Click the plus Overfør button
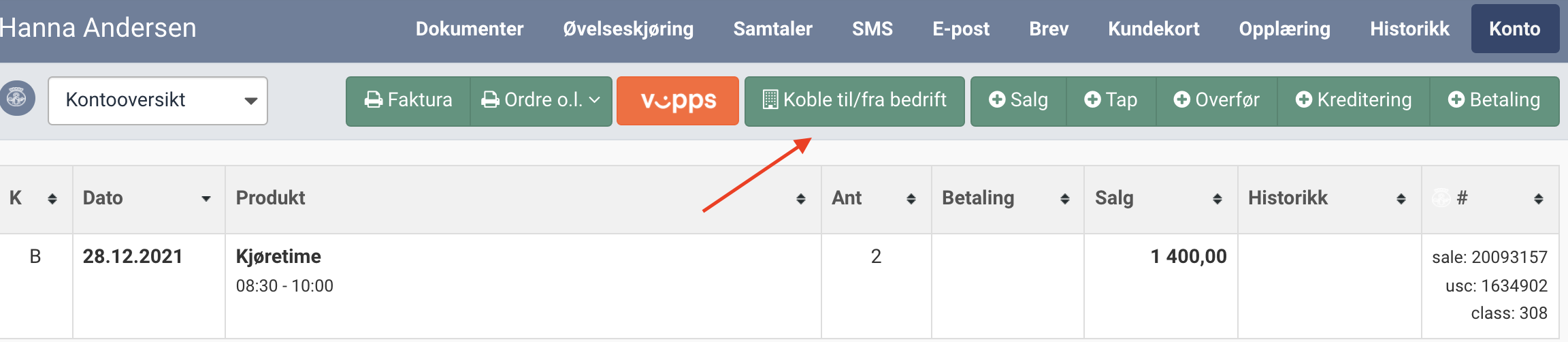This screenshot has height=342, width=1568. [1217, 101]
